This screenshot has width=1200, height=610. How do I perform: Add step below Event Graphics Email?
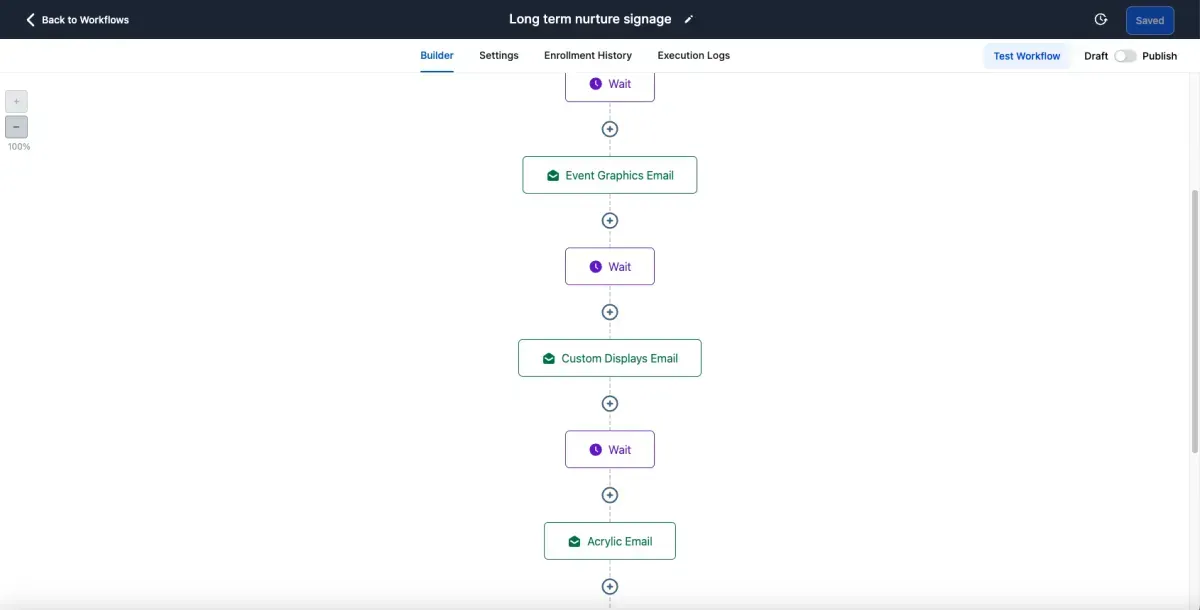click(610, 221)
